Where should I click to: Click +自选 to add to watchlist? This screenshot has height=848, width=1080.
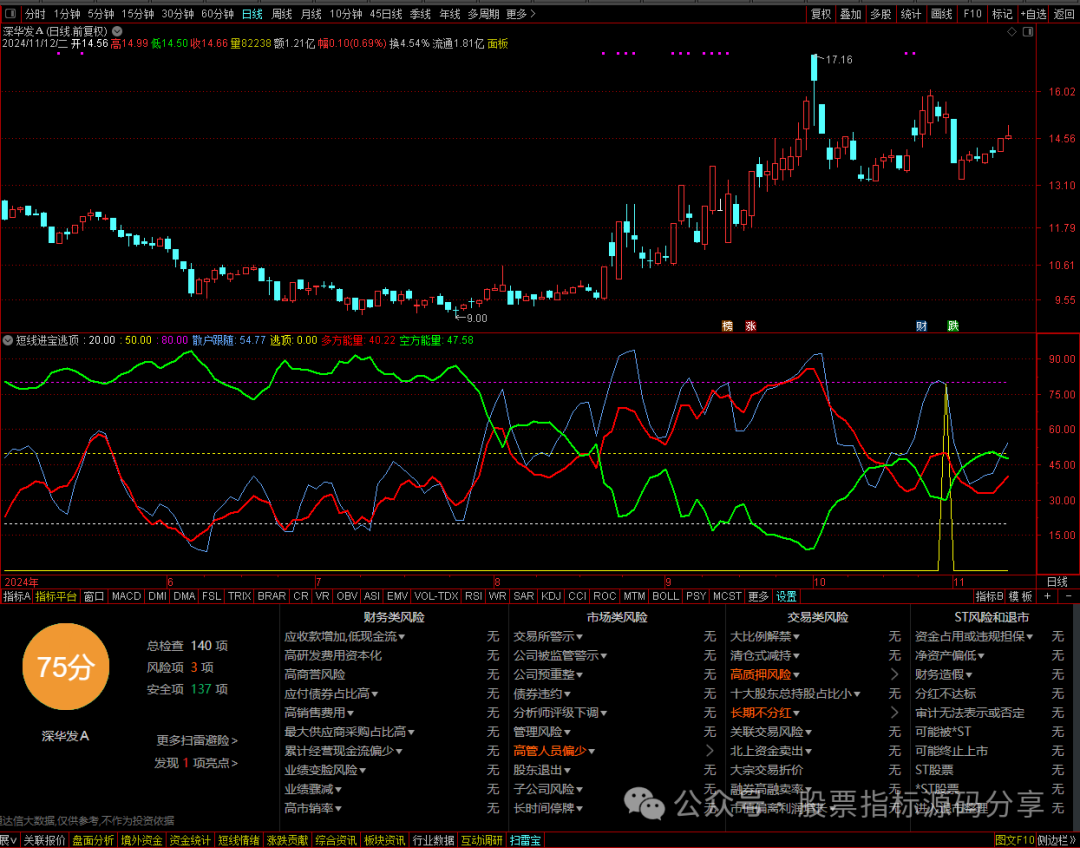click(x=1034, y=14)
